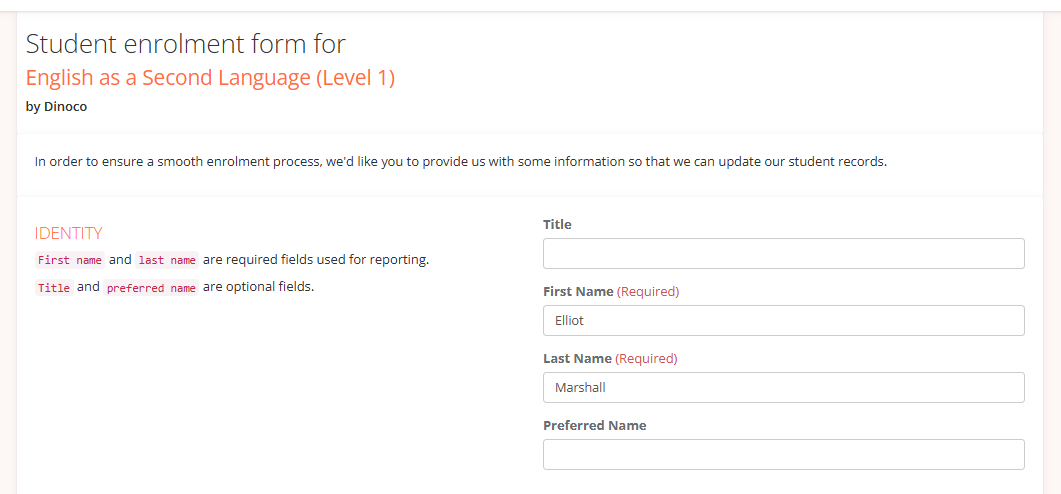Click the Preferred Name label
Viewport: 1061px width, 494px height.
594,426
